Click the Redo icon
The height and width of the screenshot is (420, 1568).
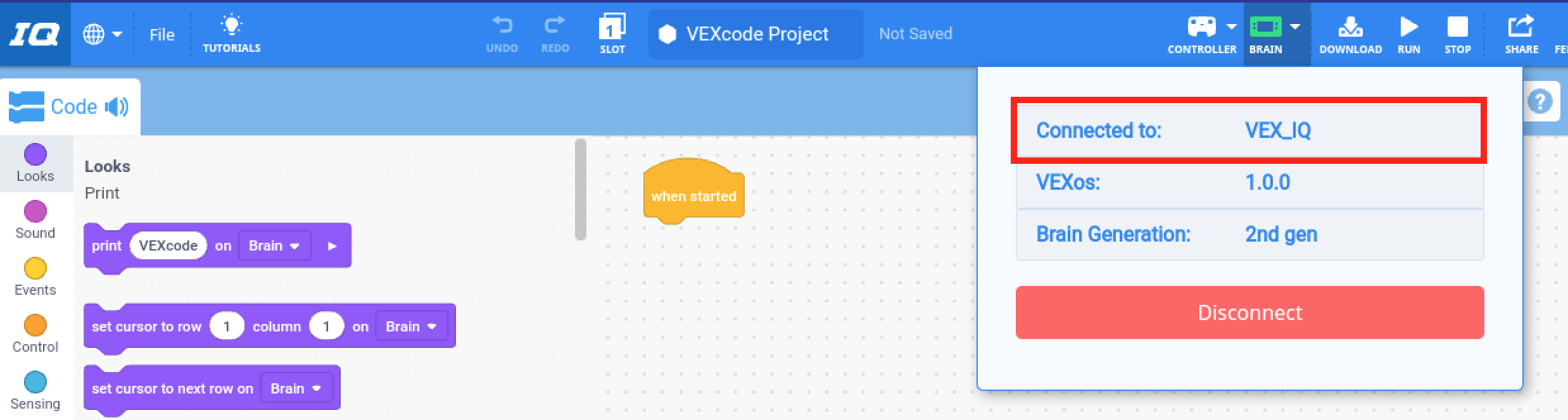554,27
